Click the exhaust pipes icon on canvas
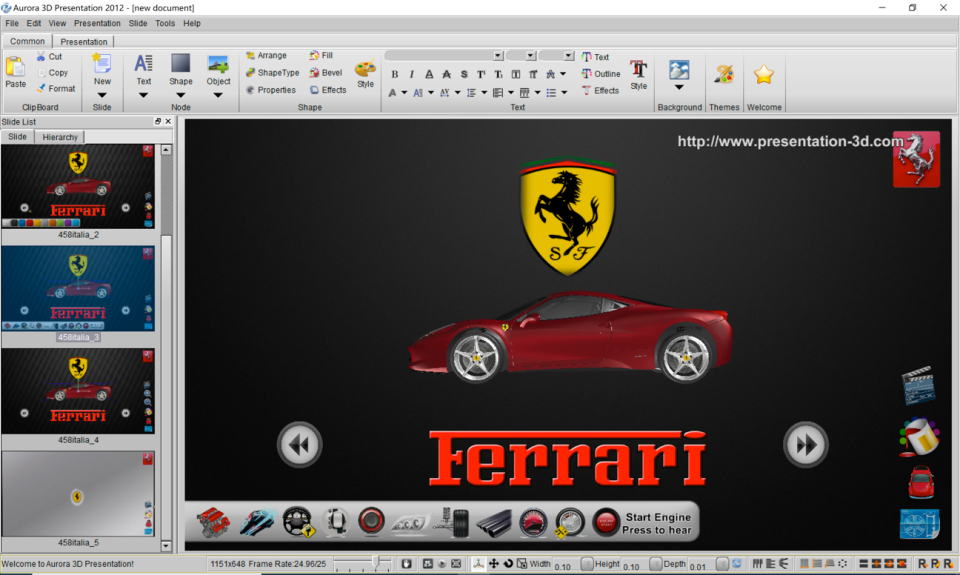Screen dimensions: 960x575 tap(494, 524)
